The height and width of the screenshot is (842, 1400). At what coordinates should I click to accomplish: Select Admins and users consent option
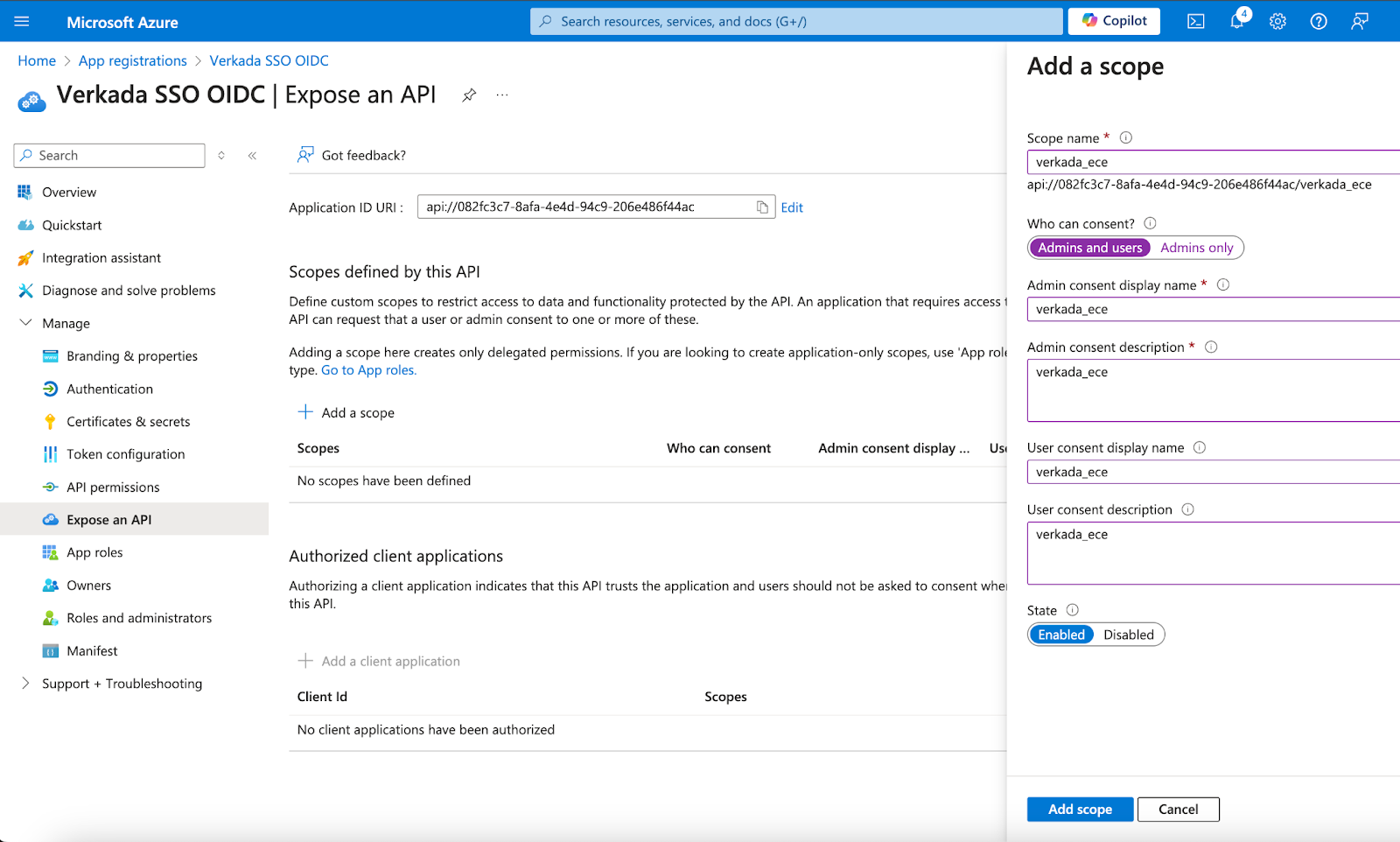click(x=1089, y=248)
